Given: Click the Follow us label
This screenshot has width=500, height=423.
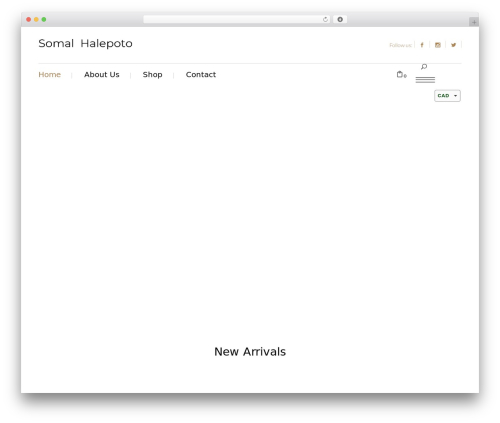Looking at the screenshot, I should click(x=400, y=45).
